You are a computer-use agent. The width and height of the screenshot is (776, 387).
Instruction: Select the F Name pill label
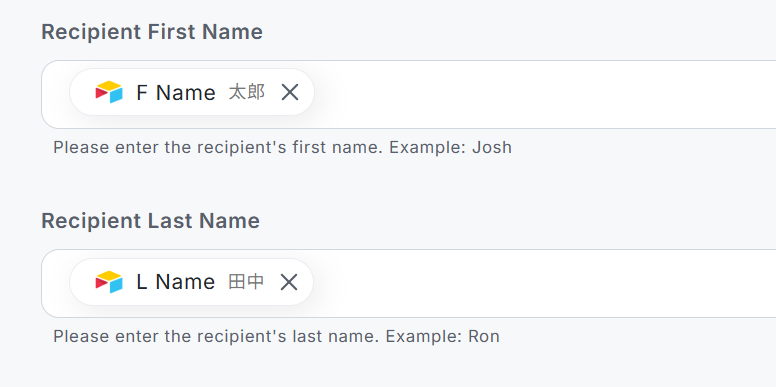(x=176, y=93)
